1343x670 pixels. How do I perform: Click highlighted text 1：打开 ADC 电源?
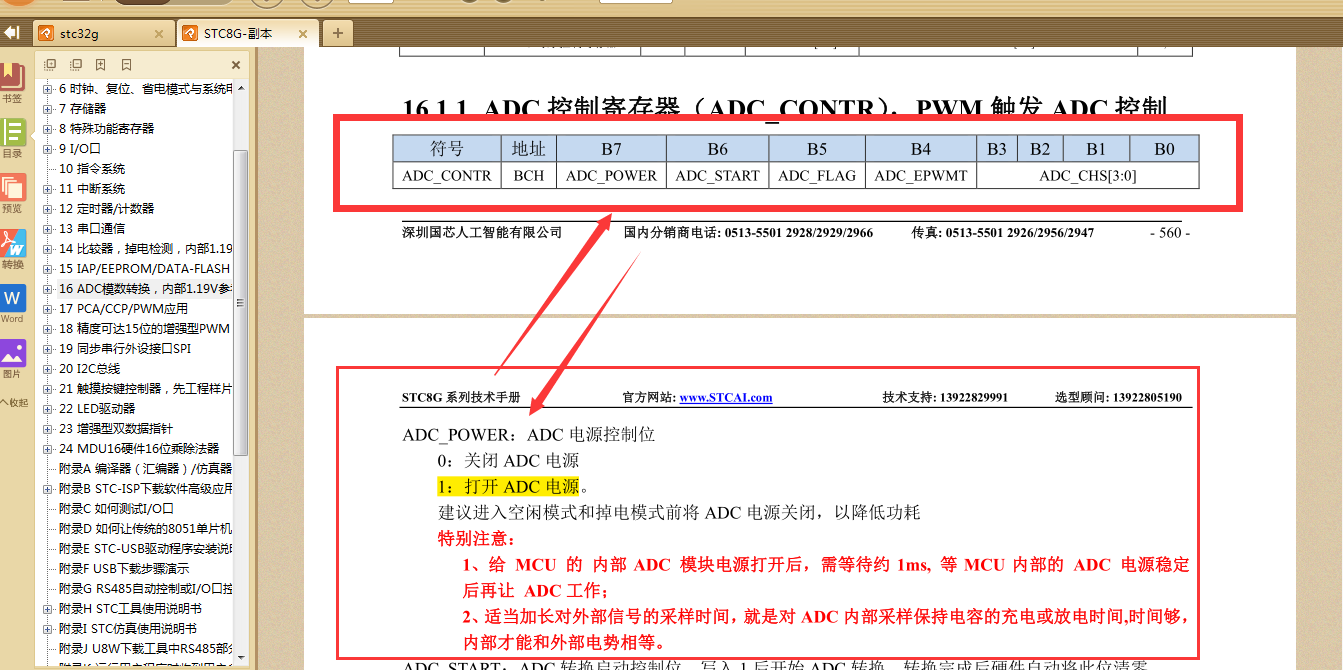click(x=508, y=487)
